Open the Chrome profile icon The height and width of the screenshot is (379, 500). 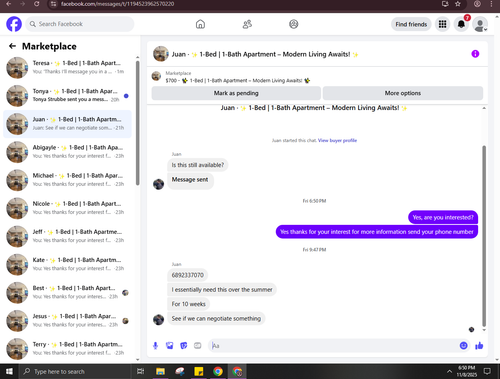click(477, 4)
